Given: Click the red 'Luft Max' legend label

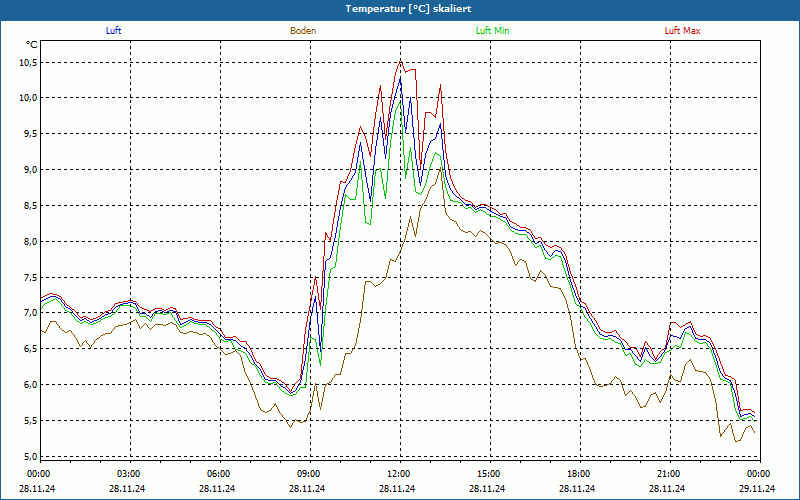Looking at the screenshot, I should pyautogui.click(x=682, y=31).
